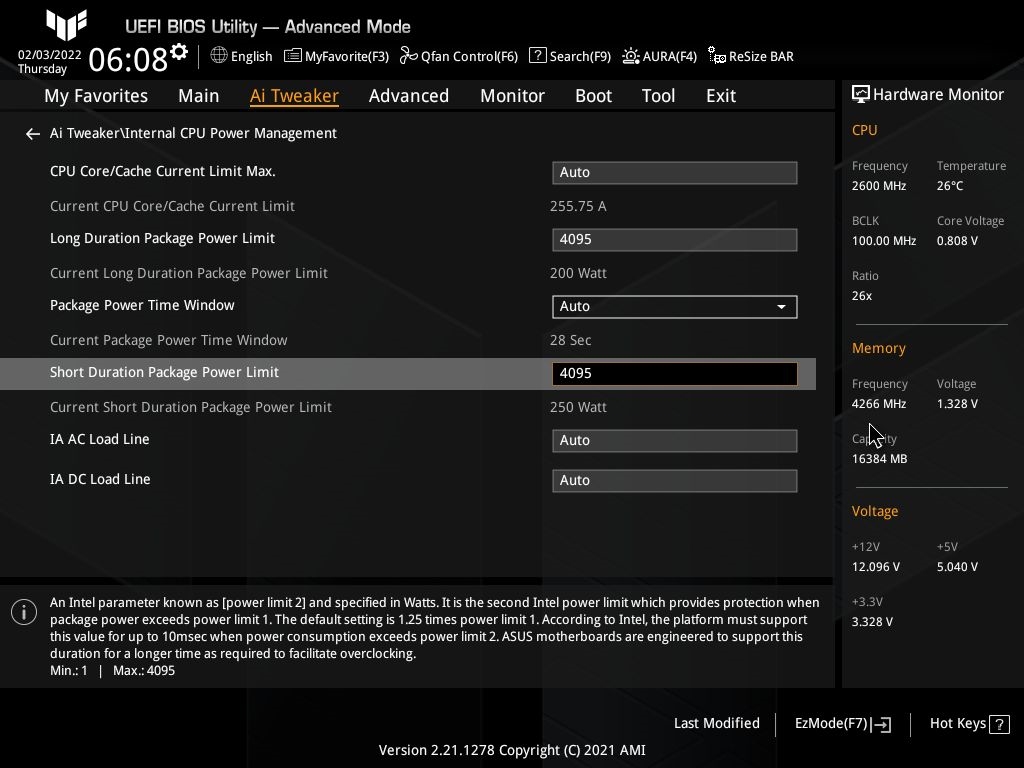Switch to the Boot tab
Viewport: 1024px width, 768px height.
pos(594,96)
